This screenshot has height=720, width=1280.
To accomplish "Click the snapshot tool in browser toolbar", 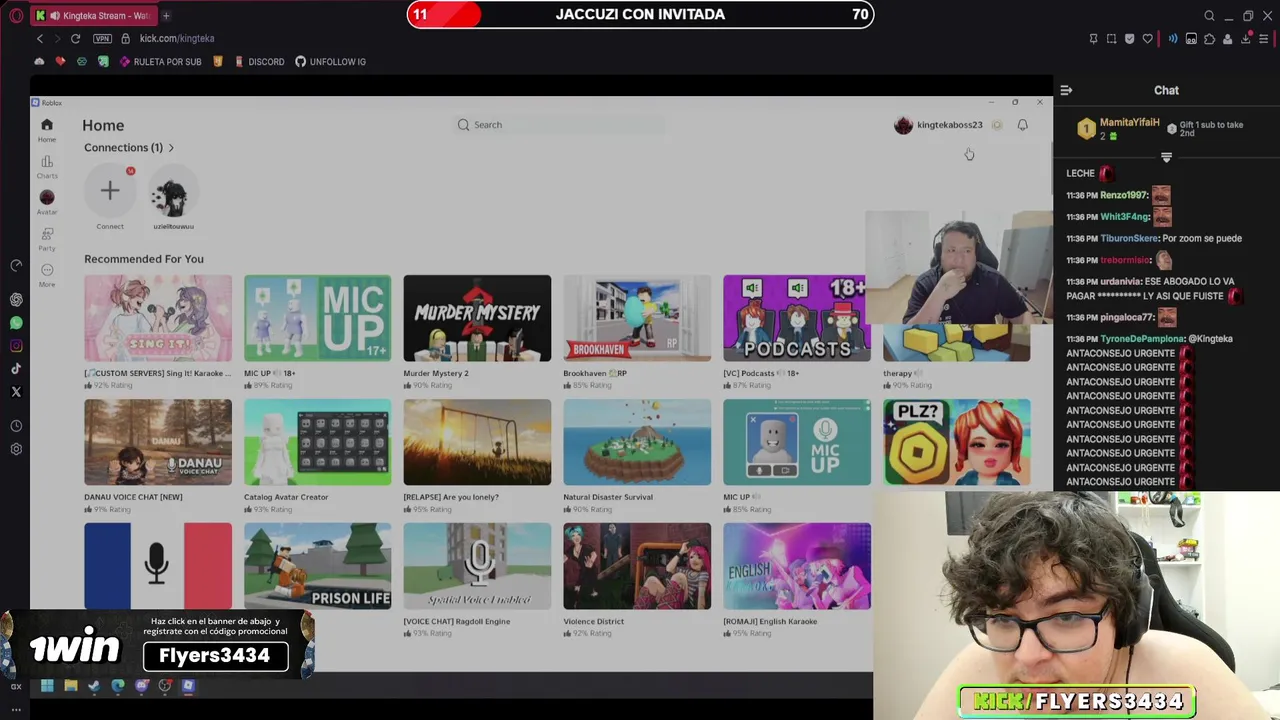I will tap(1112, 39).
